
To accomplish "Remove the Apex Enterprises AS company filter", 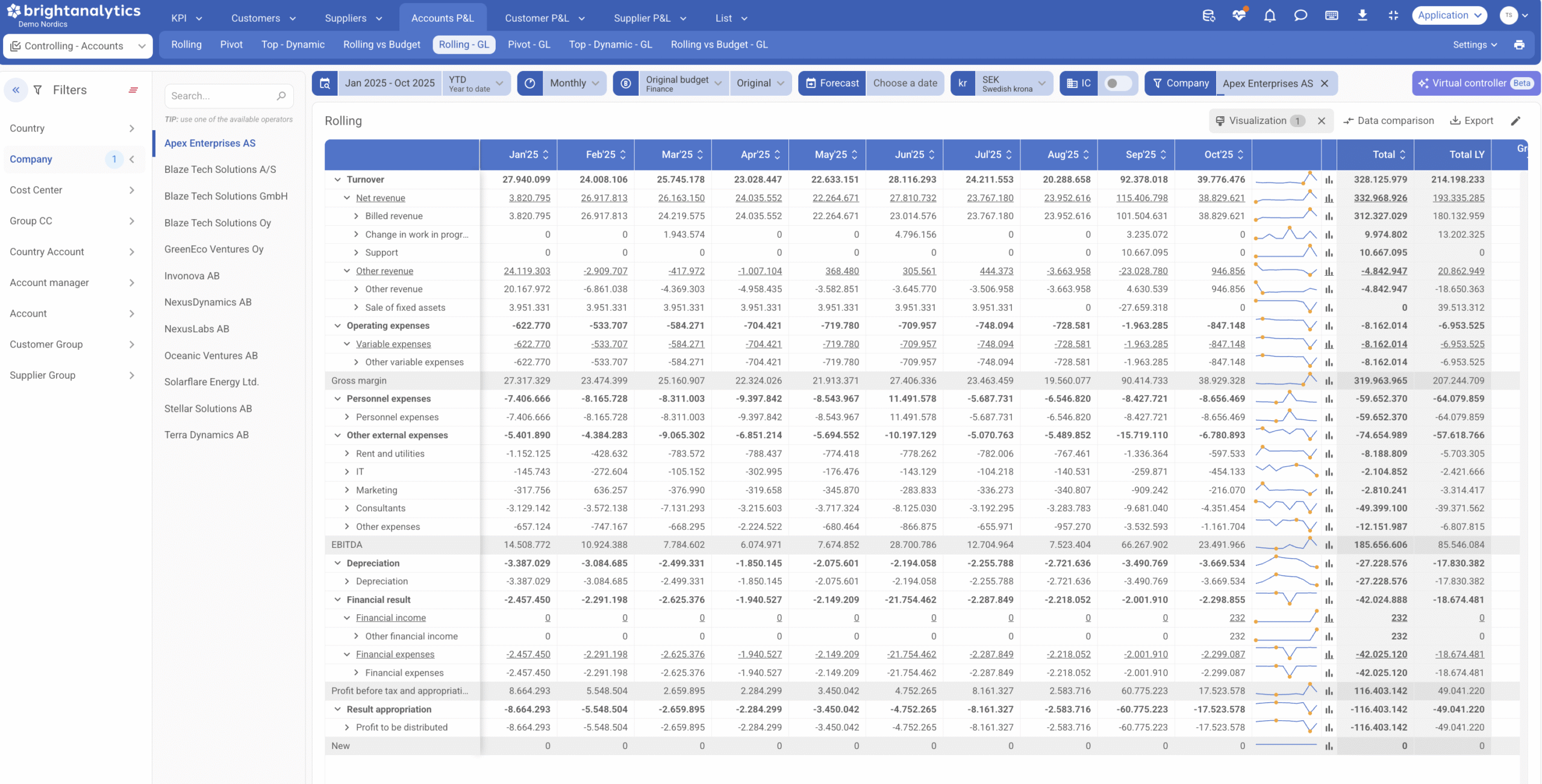I will tap(1324, 84).
